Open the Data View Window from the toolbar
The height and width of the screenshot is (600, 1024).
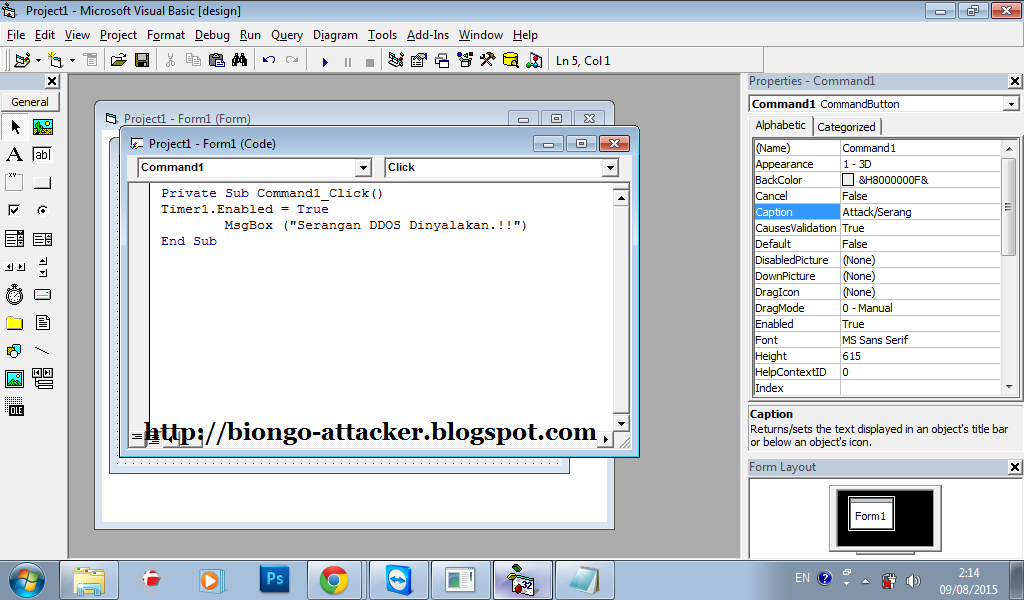point(511,61)
